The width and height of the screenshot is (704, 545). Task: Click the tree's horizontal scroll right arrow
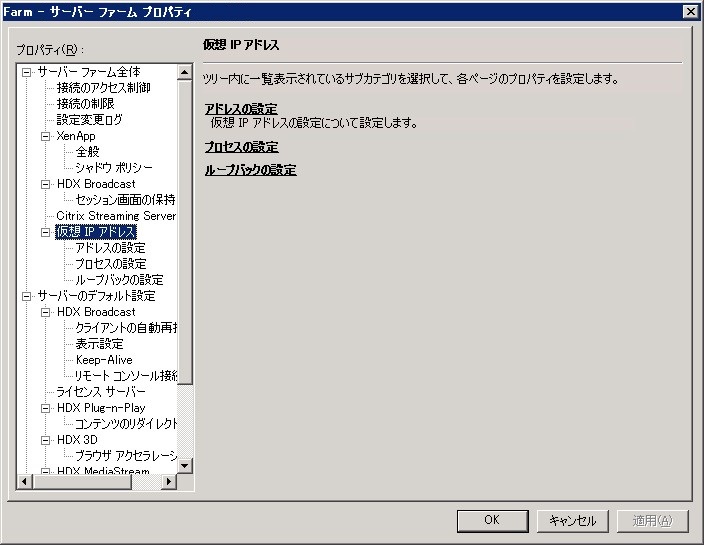(x=168, y=481)
